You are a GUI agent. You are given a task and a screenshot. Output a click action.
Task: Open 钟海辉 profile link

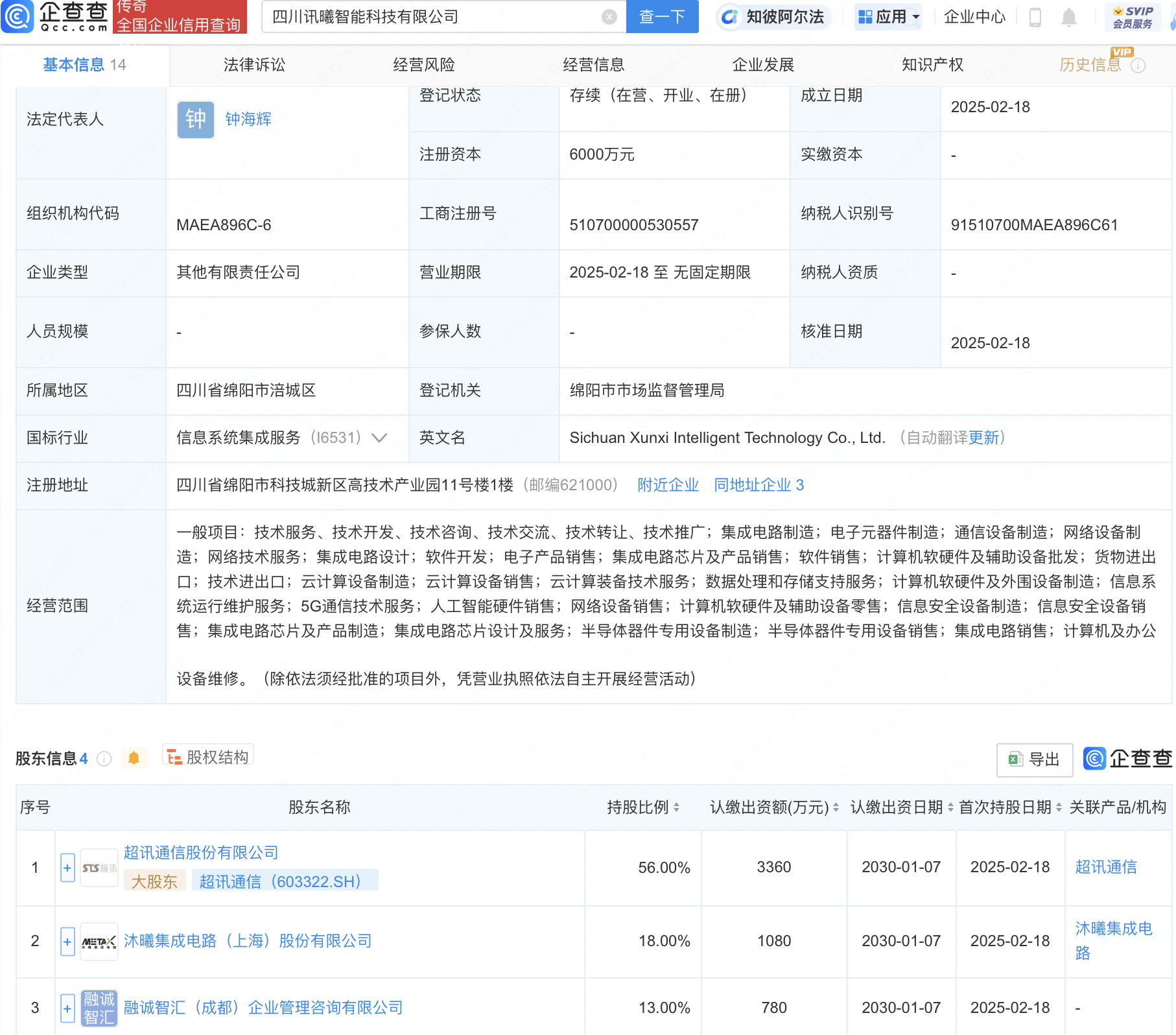coord(248,119)
